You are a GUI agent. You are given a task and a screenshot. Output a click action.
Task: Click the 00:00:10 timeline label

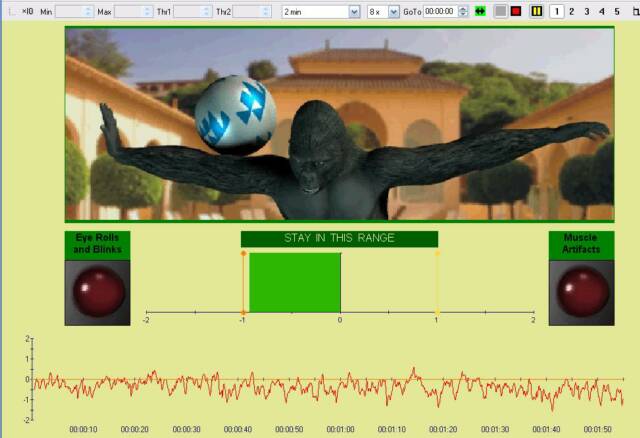83,429
